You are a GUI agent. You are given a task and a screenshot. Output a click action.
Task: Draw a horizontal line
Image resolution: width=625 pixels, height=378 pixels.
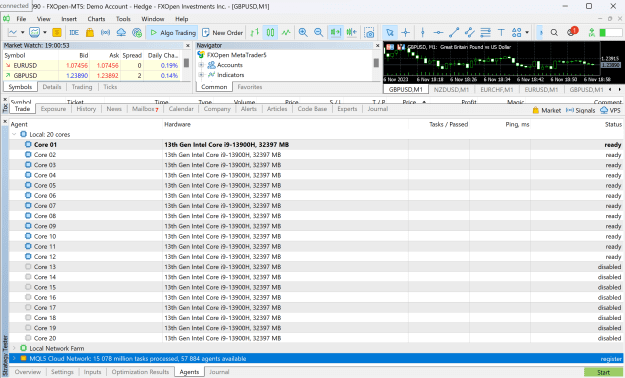point(438,33)
